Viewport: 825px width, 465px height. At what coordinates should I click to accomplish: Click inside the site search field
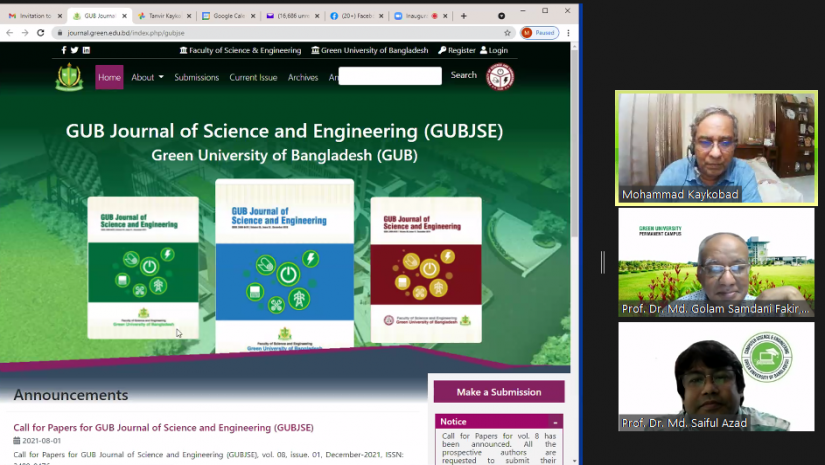click(390, 76)
